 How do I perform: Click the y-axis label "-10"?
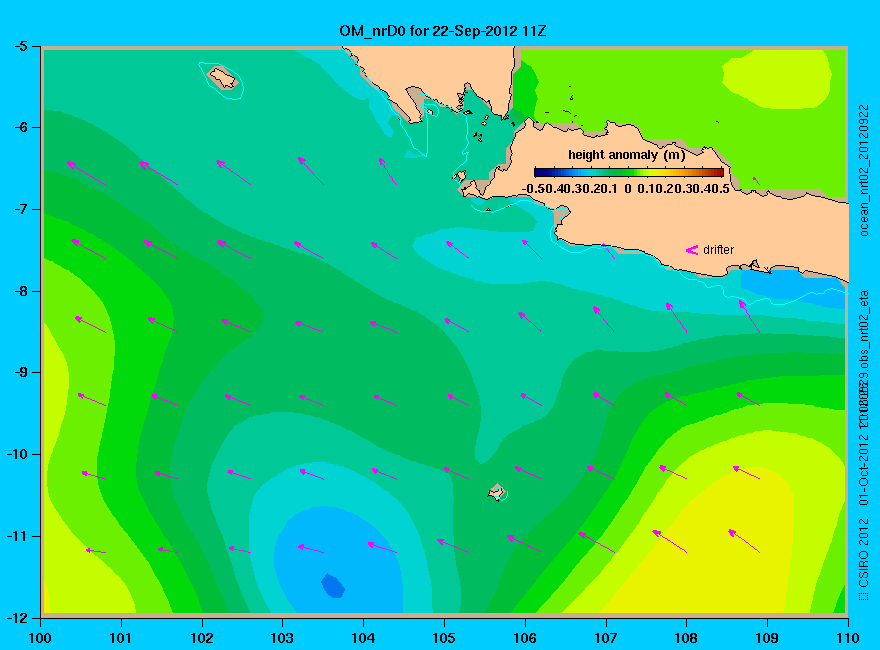click(x=17, y=455)
